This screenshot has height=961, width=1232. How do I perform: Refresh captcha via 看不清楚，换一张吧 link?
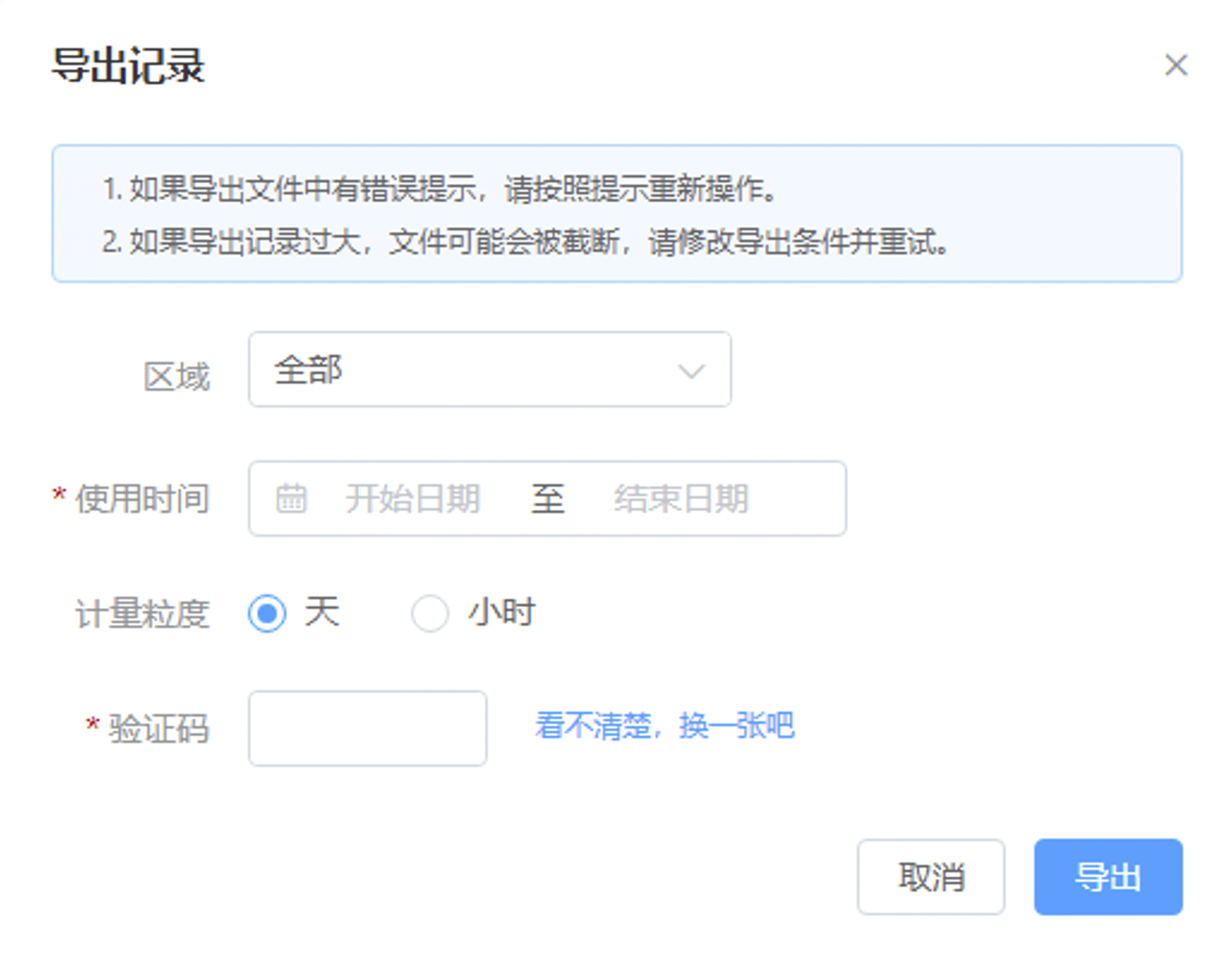(664, 726)
